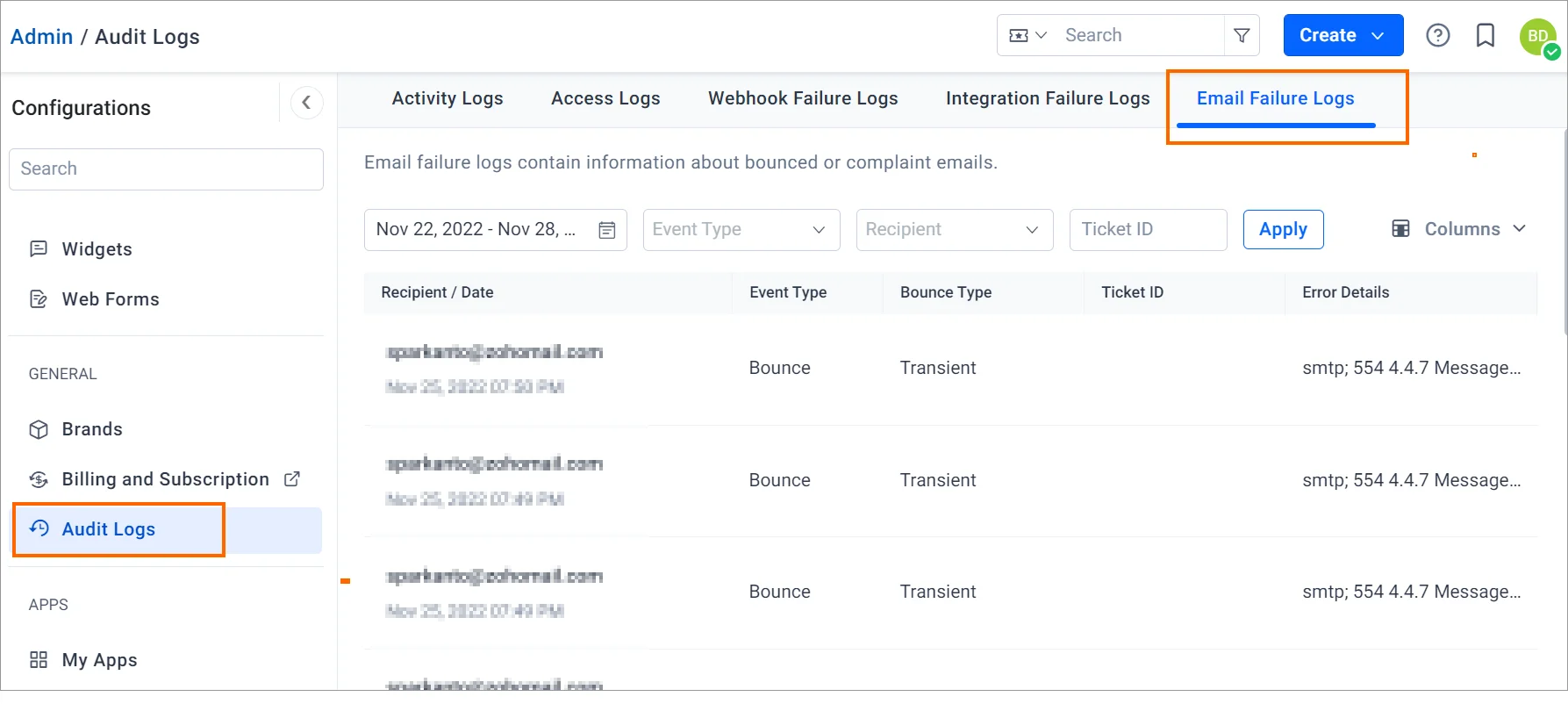The width and height of the screenshot is (1568, 711).
Task: Click the Ticket ID input field
Action: pyautogui.click(x=1147, y=230)
